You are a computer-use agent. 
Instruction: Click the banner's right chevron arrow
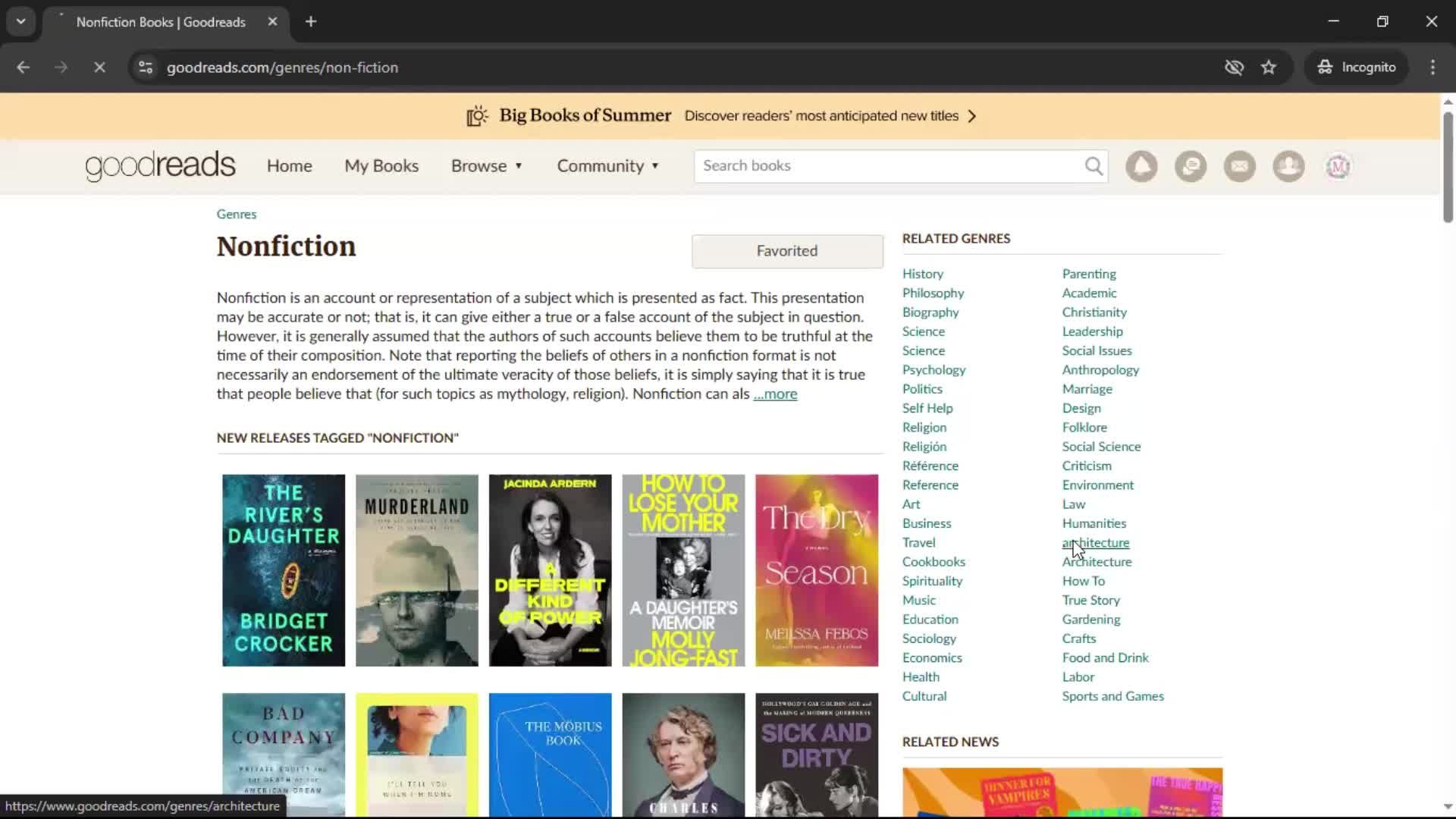[972, 116]
